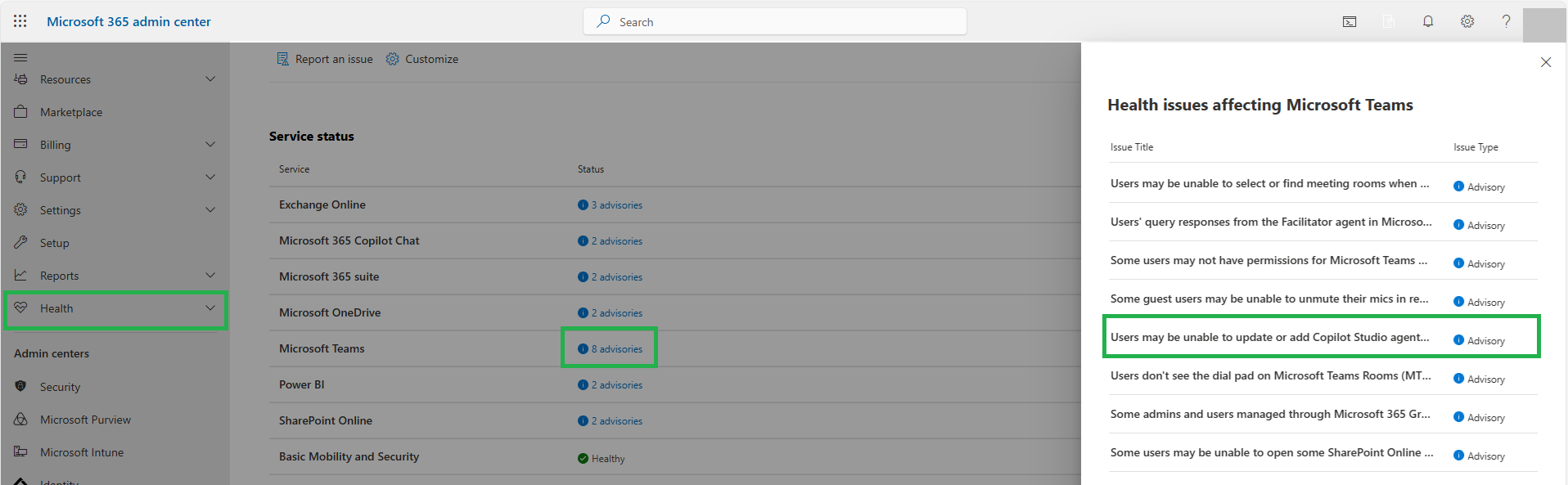Click the Report an issue icon
The width and height of the screenshot is (1568, 485).
(x=282, y=59)
